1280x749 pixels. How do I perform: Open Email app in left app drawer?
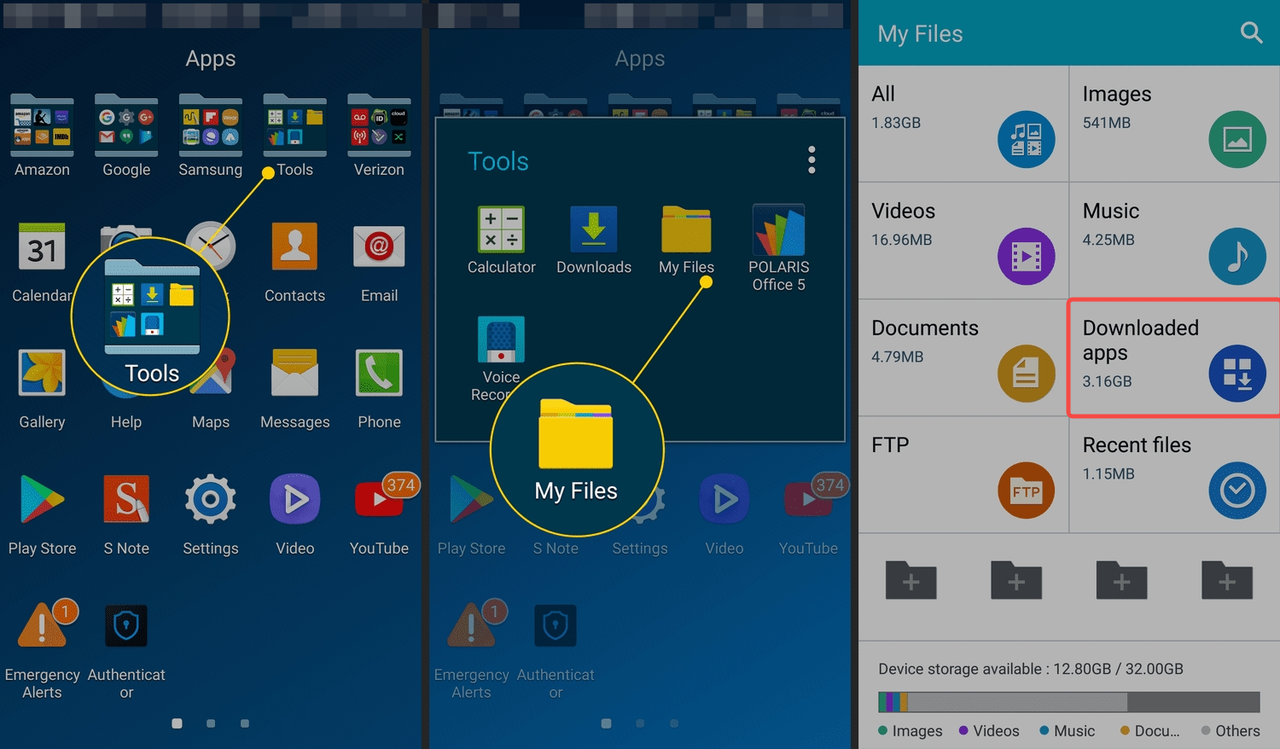(379, 262)
